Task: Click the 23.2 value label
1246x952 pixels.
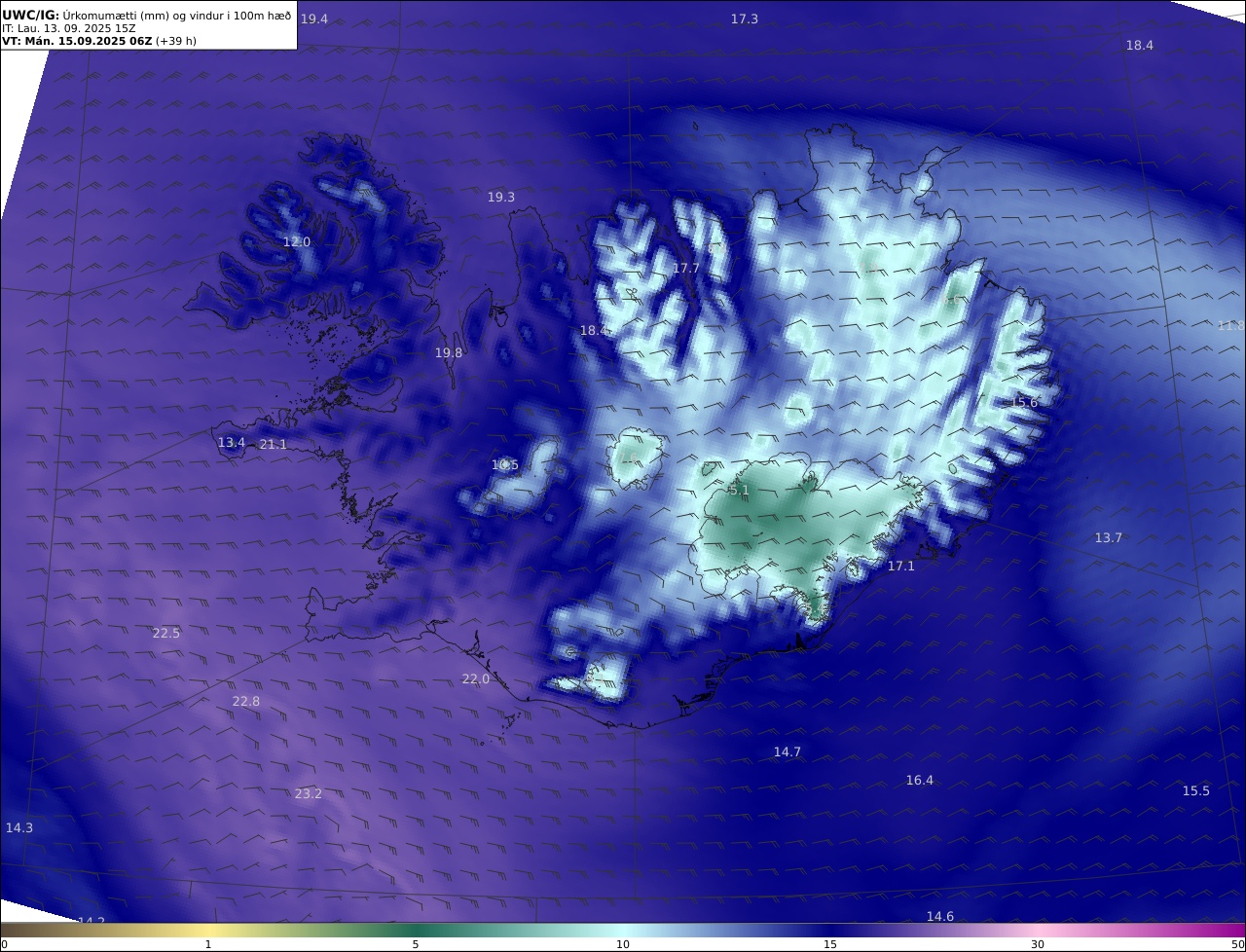Action: (x=309, y=793)
